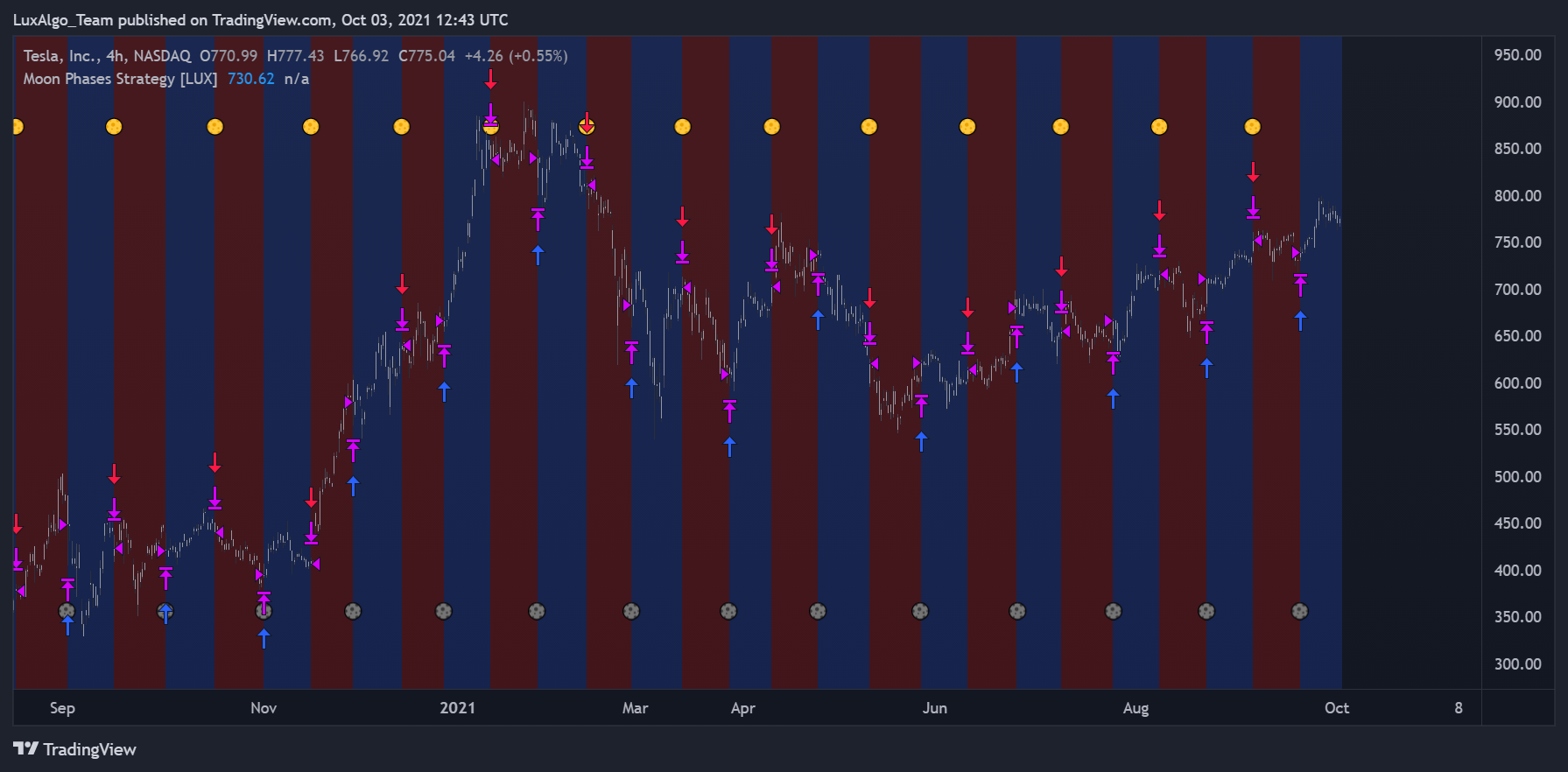Click the 'Moon Phases Strategy [LUX]' indicator label

point(120,79)
